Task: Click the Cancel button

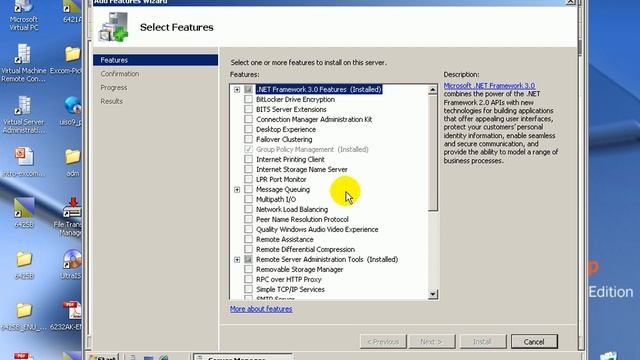Action: coord(534,342)
